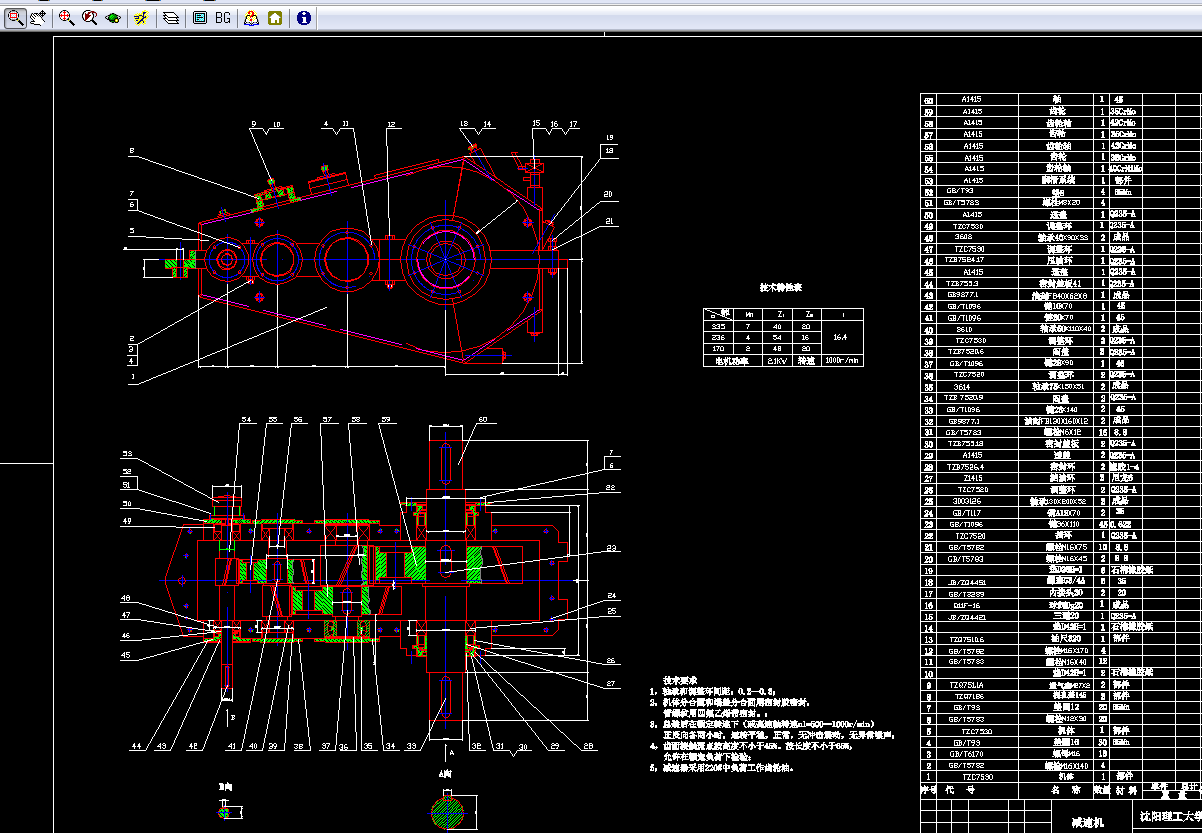Open the 3D orbit view tool

(x=114, y=17)
